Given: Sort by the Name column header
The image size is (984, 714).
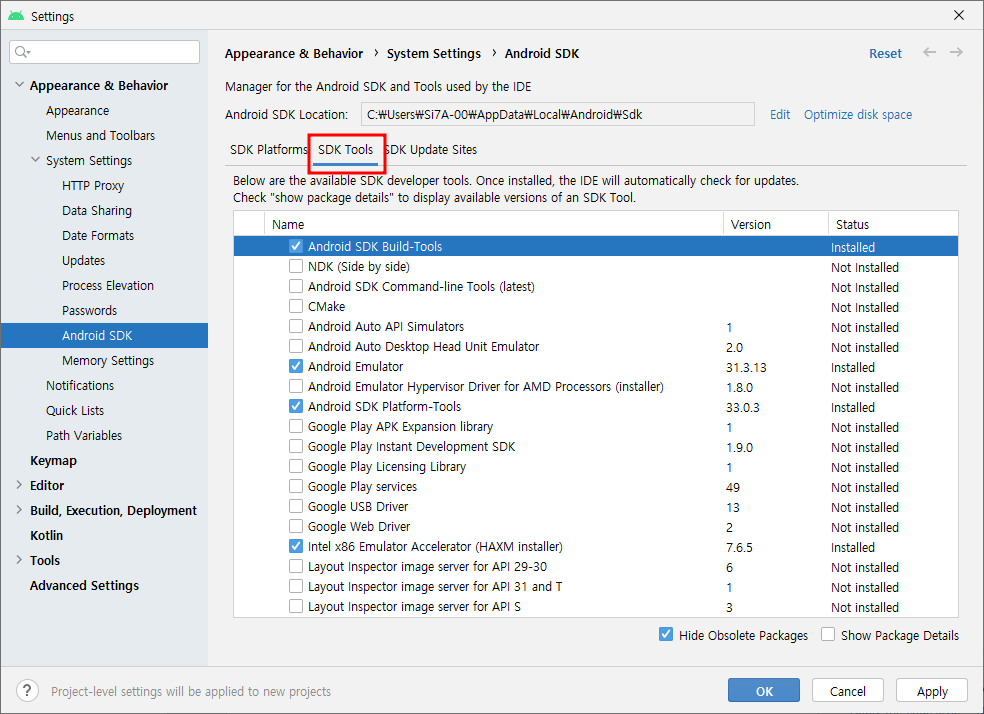Looking at the screenshot, I should pyautogui.click(x=494, y=224).
